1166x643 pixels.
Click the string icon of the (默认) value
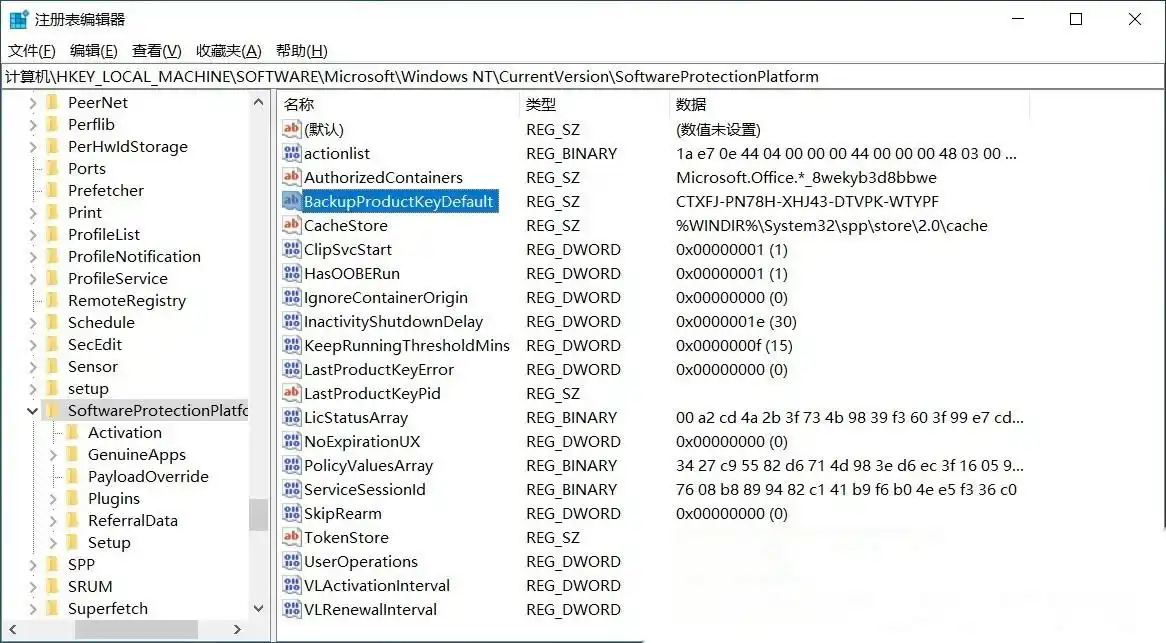(292, 129)
